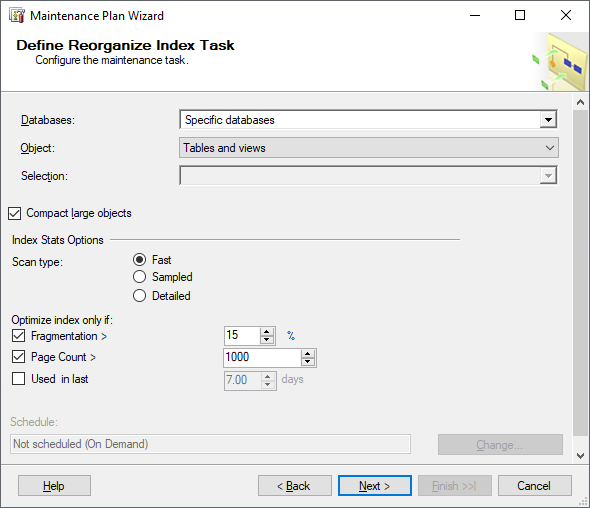Select the Fast scan type radio button
This screenshot has height=508, width=590.
139,260
